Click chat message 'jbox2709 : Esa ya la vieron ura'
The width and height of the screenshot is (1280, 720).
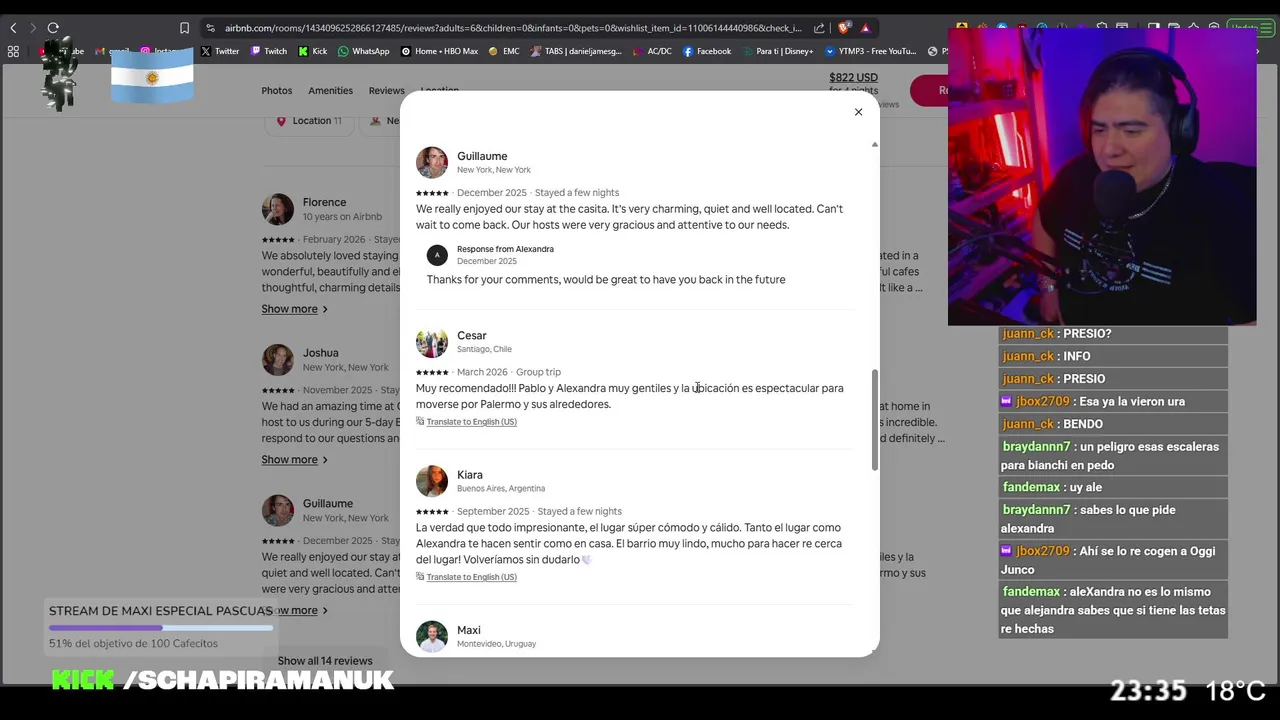[x=1113, y=401]
